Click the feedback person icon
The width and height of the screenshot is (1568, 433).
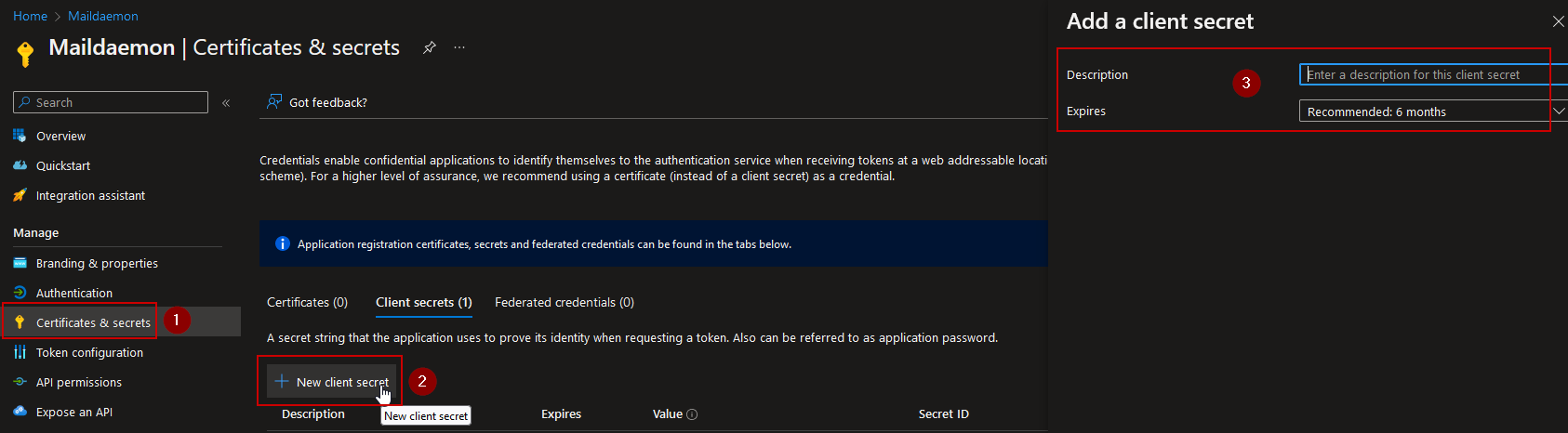point(274,101)
